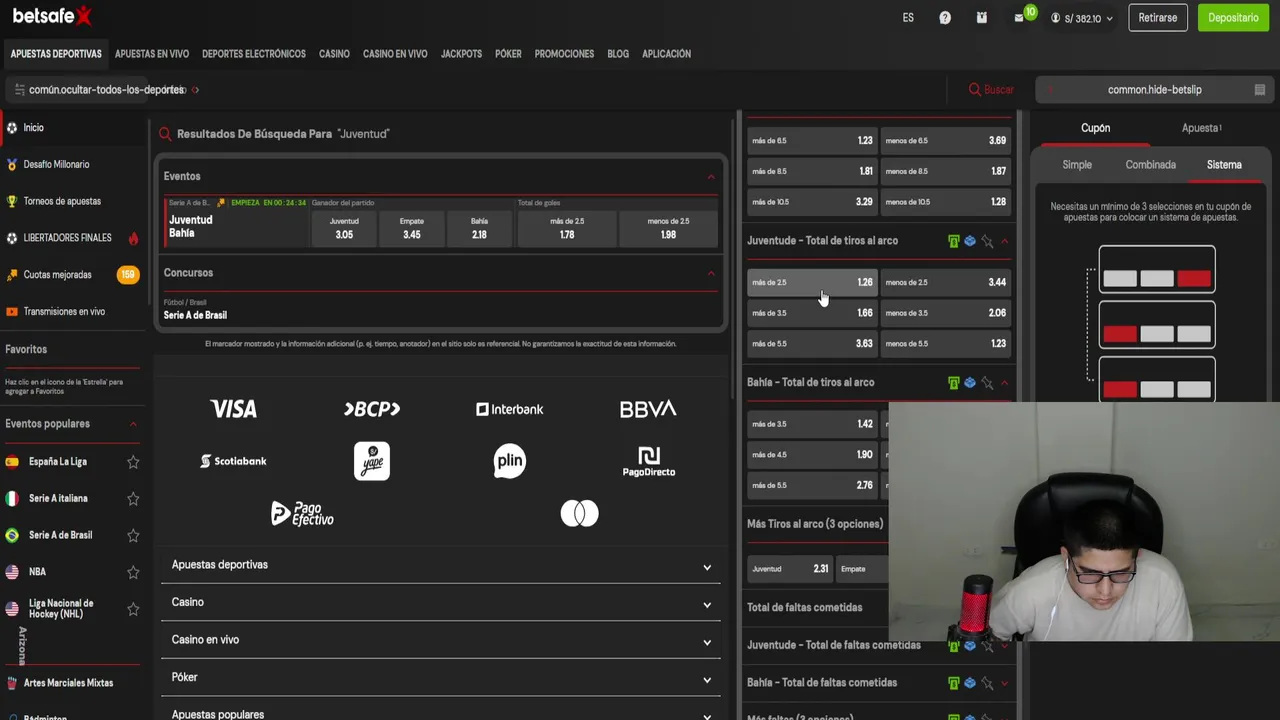Expand the Póker footer section

tap(441, 677)
